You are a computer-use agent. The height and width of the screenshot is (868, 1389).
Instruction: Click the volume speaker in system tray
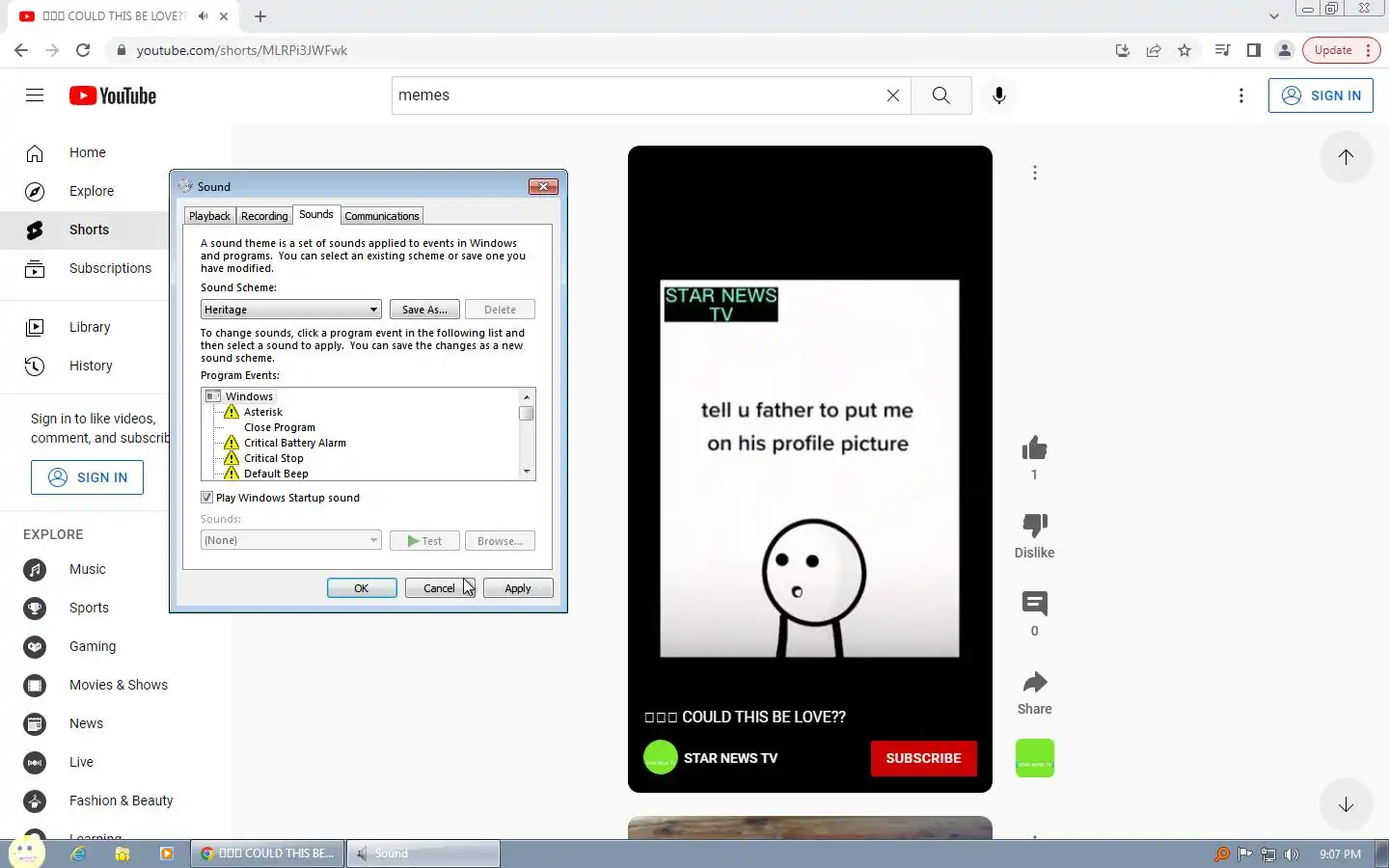click(1292, 854)
